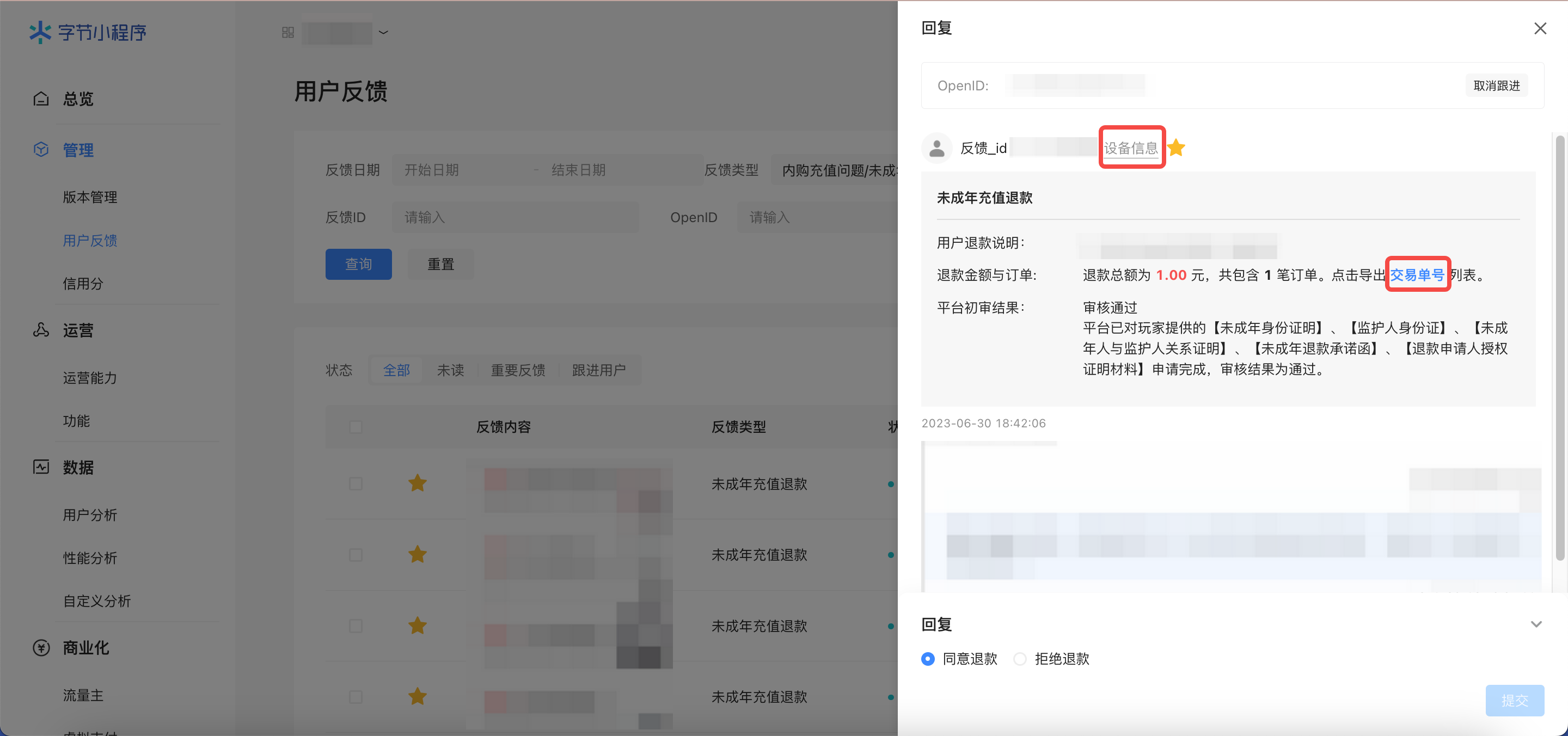This screenshot has height=736, width=1568.
Task: Check the fourth feedback row checkbox
Action: [356, 696]
